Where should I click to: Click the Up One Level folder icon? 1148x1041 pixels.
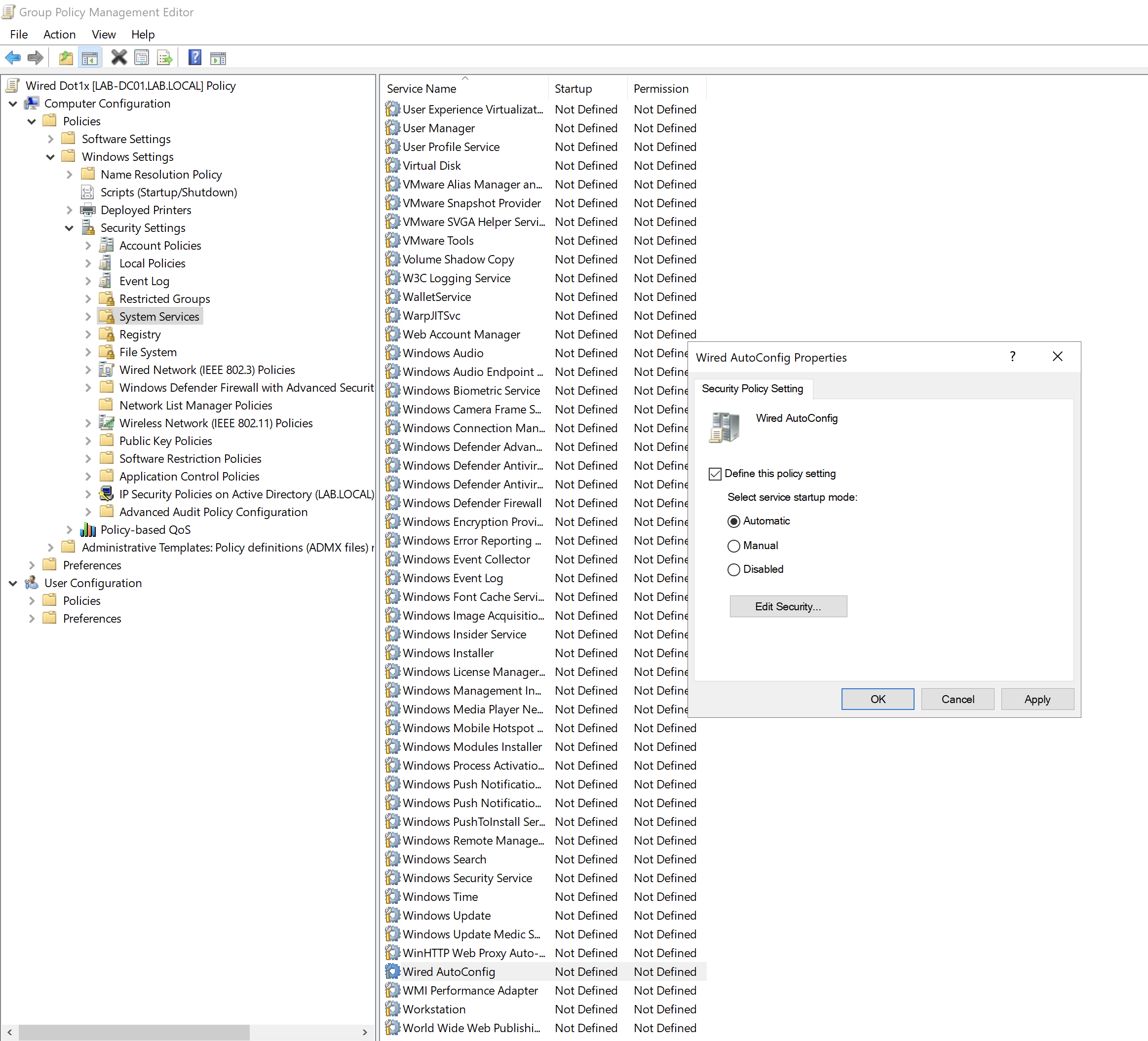click(66, 58)
